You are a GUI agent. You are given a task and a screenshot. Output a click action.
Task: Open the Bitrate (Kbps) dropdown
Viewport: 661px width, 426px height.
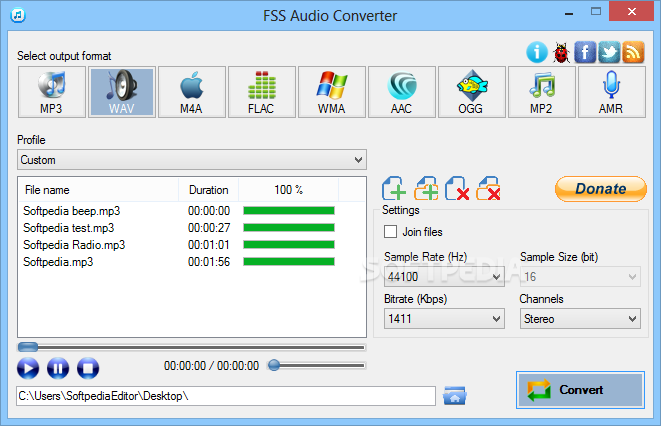444,319
